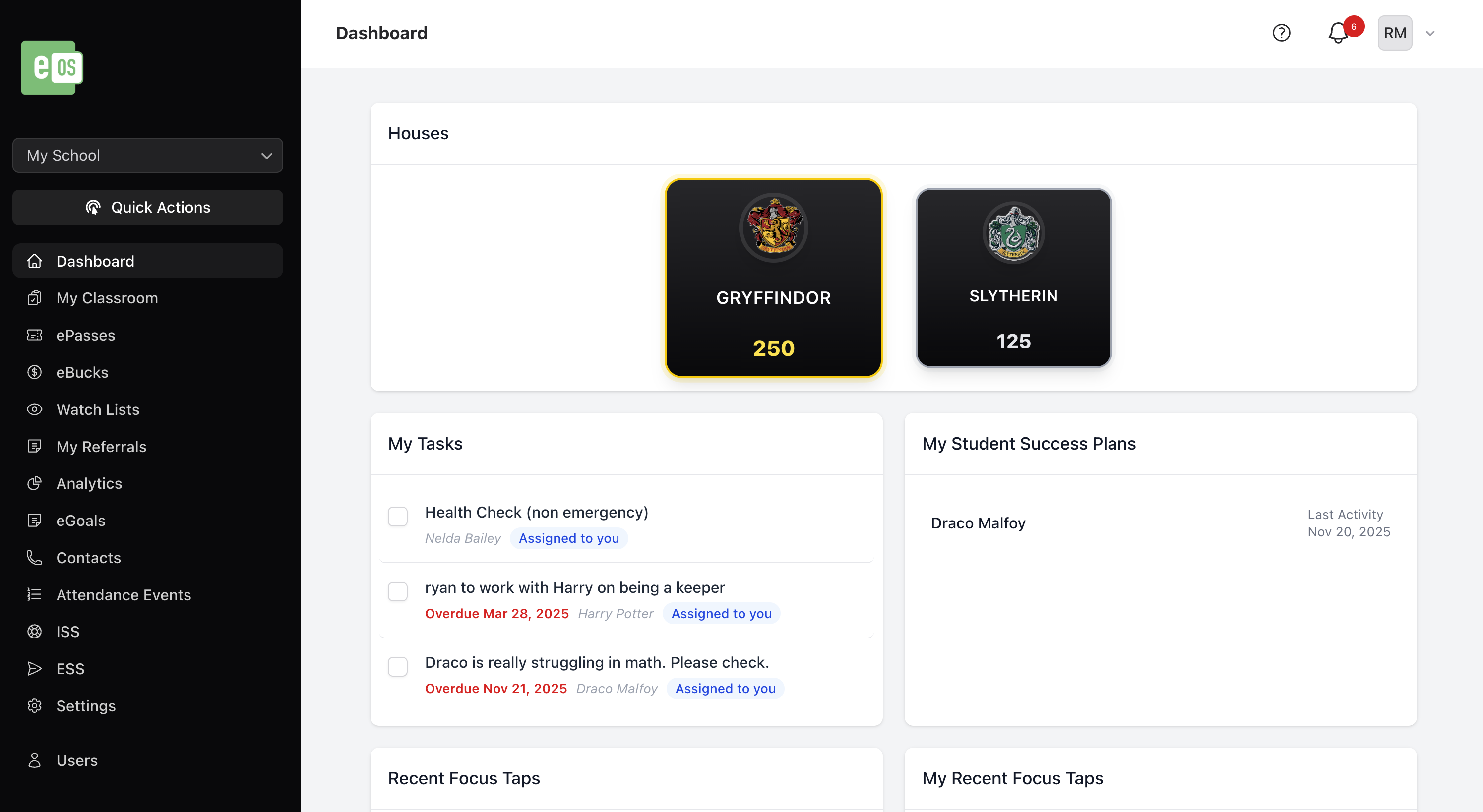Switch to My Classroom
The width and height of the screenshot is (1483, 812).
107,297
